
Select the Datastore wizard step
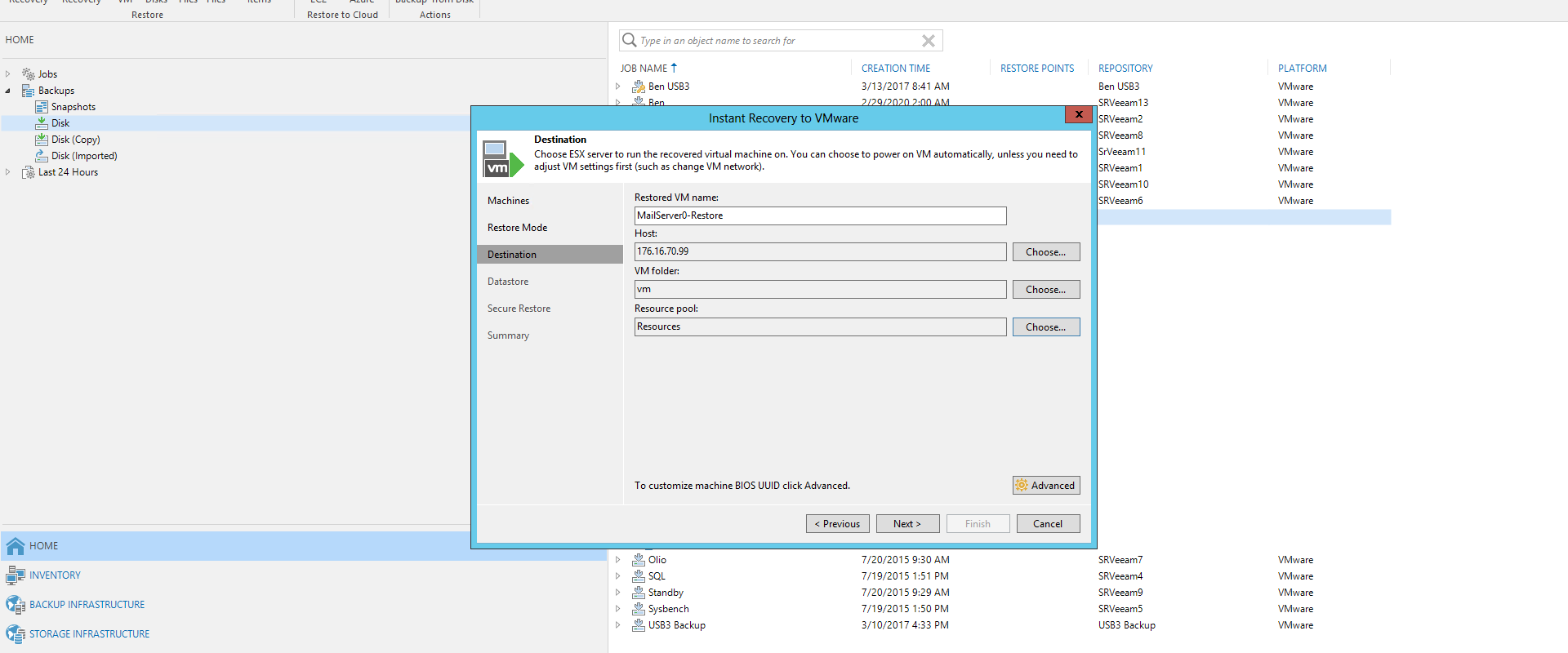[x=508, y=282]
